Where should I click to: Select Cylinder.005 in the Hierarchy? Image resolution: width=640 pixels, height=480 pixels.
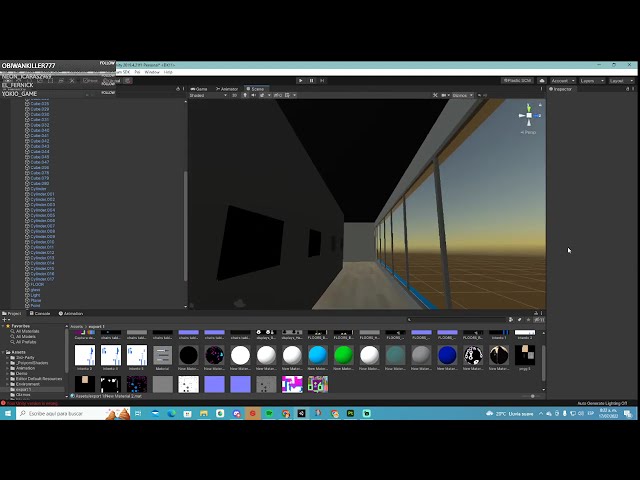pos(42,215)
